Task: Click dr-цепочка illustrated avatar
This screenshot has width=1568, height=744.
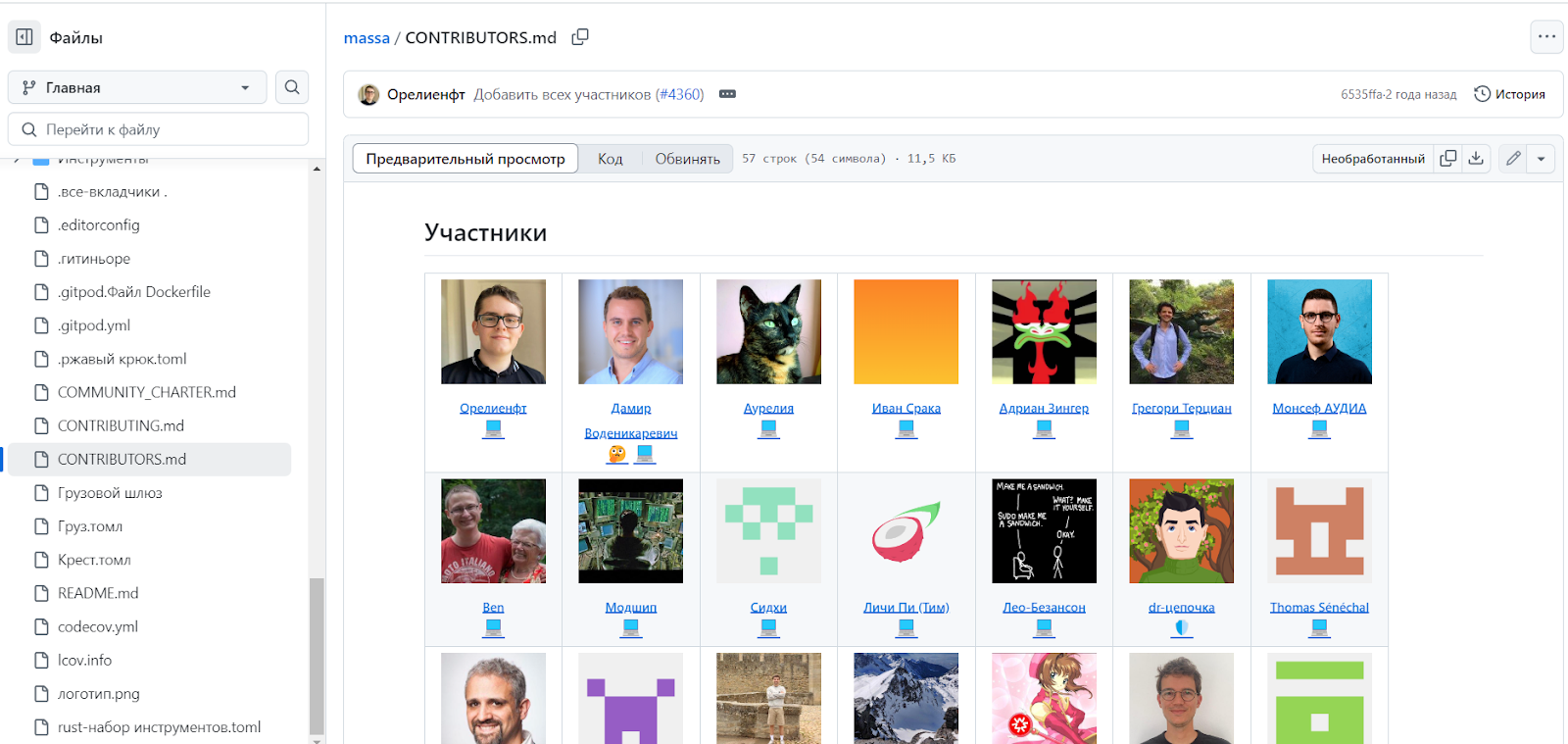Action: 1181,531
